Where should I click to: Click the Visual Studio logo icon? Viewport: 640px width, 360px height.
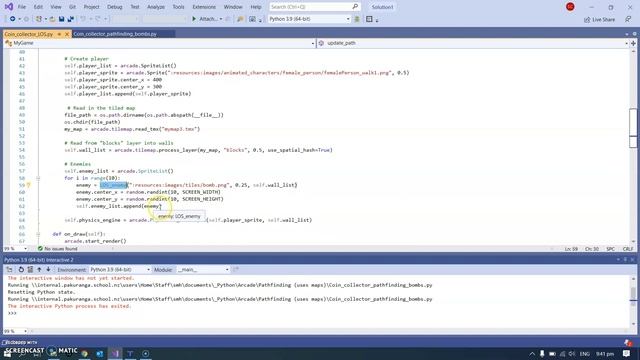8,7
